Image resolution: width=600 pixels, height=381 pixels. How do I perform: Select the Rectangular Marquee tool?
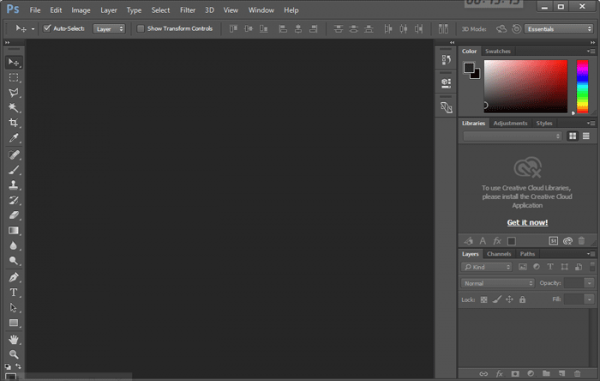coord(14,78)
